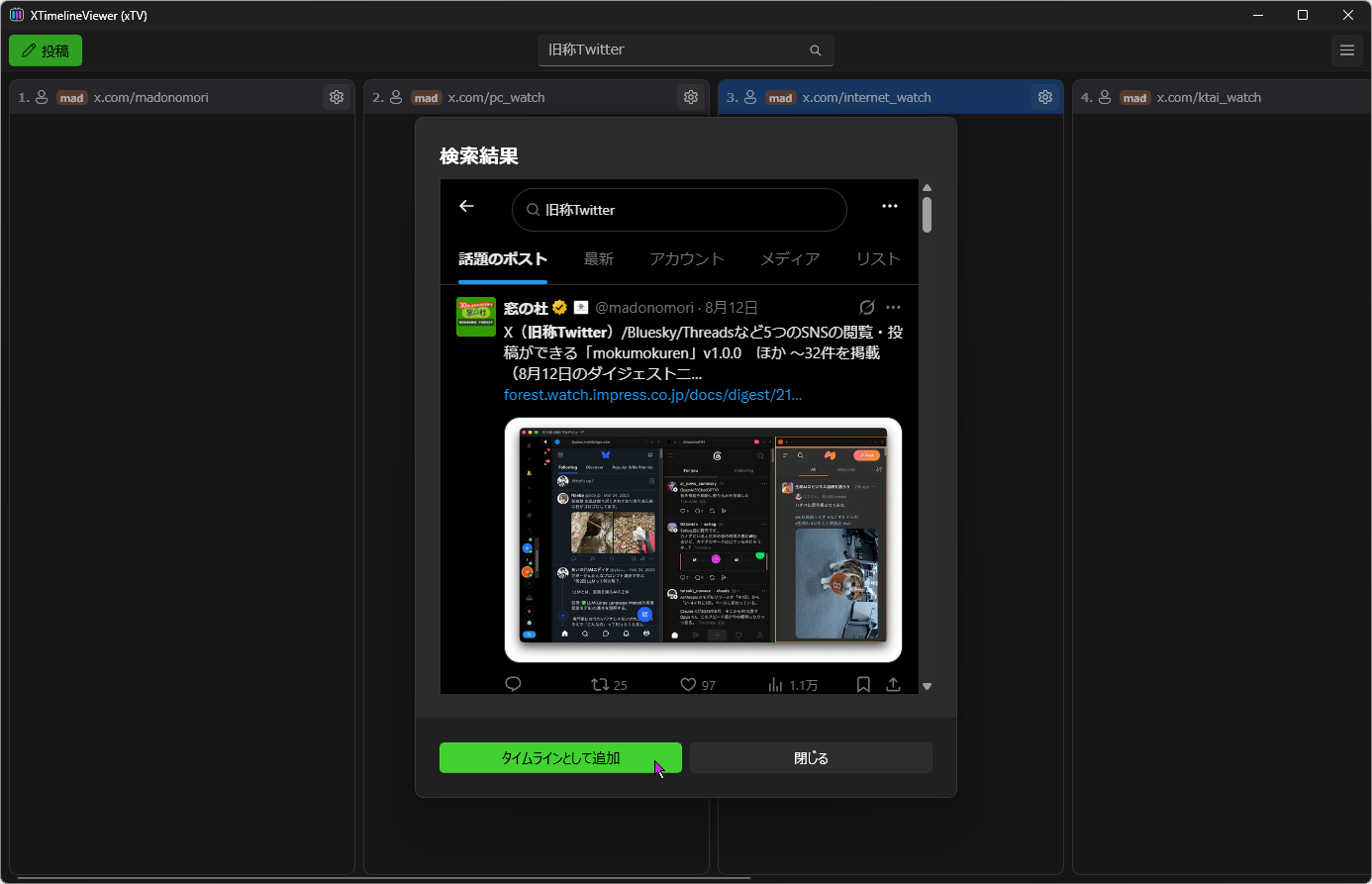The image size is (1372, 884).
Task: Click the 窓の杜 account name
Action: [x=526, y=308]
